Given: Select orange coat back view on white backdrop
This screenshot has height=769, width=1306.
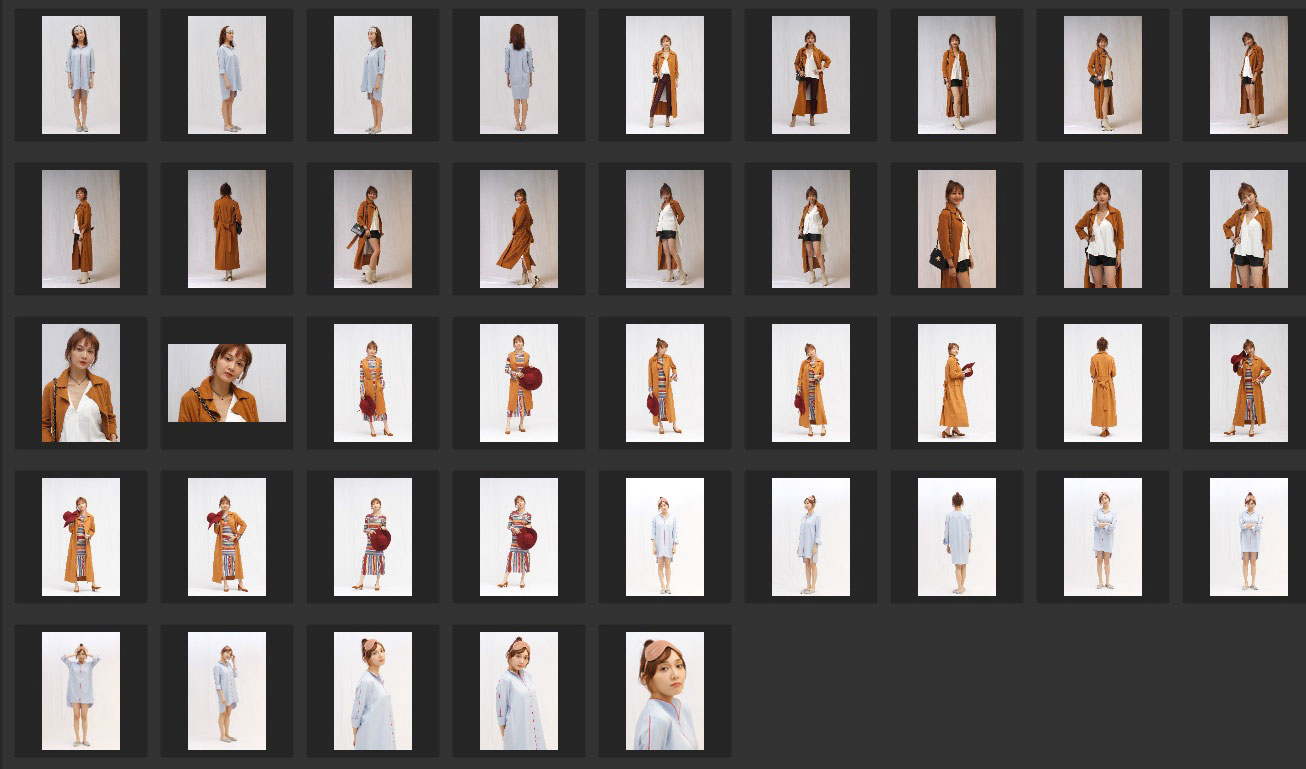Looking at the screenshot, I should pyautogui.click(x=1102, y=383).
